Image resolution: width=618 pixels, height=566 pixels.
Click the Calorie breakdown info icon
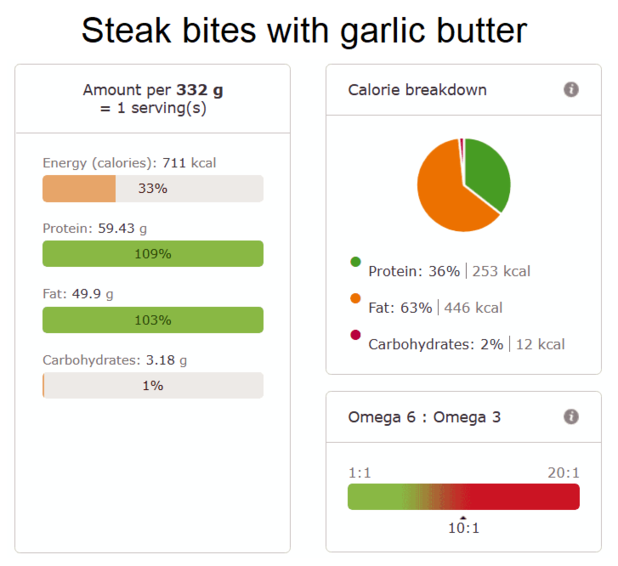point(571,89)
